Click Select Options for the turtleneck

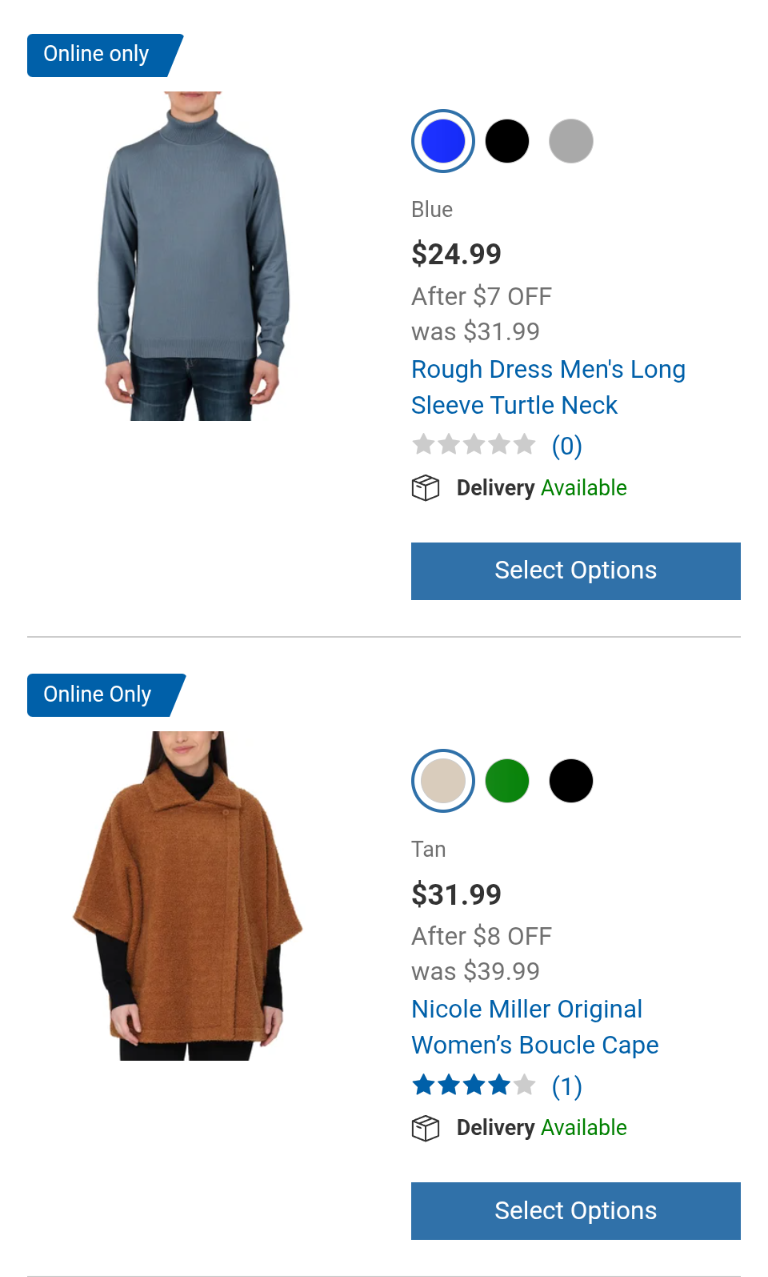576,571
